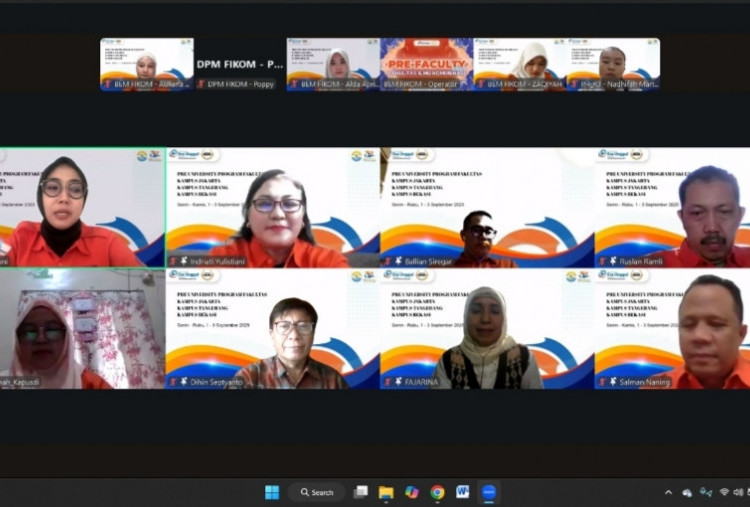Click the muted mic icon beside BEM FIKOM - Aulia
Screen dimensions: 750x507
108,84
